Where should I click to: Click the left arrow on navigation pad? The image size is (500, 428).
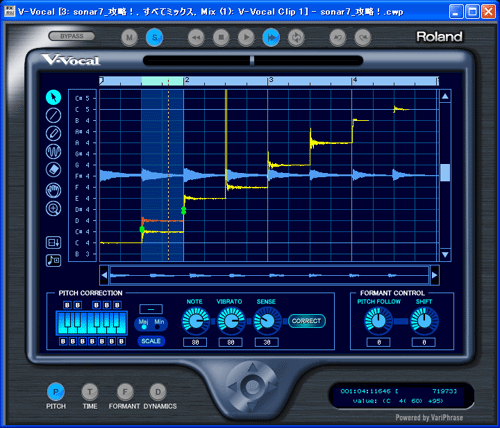(x=233, y=387)
